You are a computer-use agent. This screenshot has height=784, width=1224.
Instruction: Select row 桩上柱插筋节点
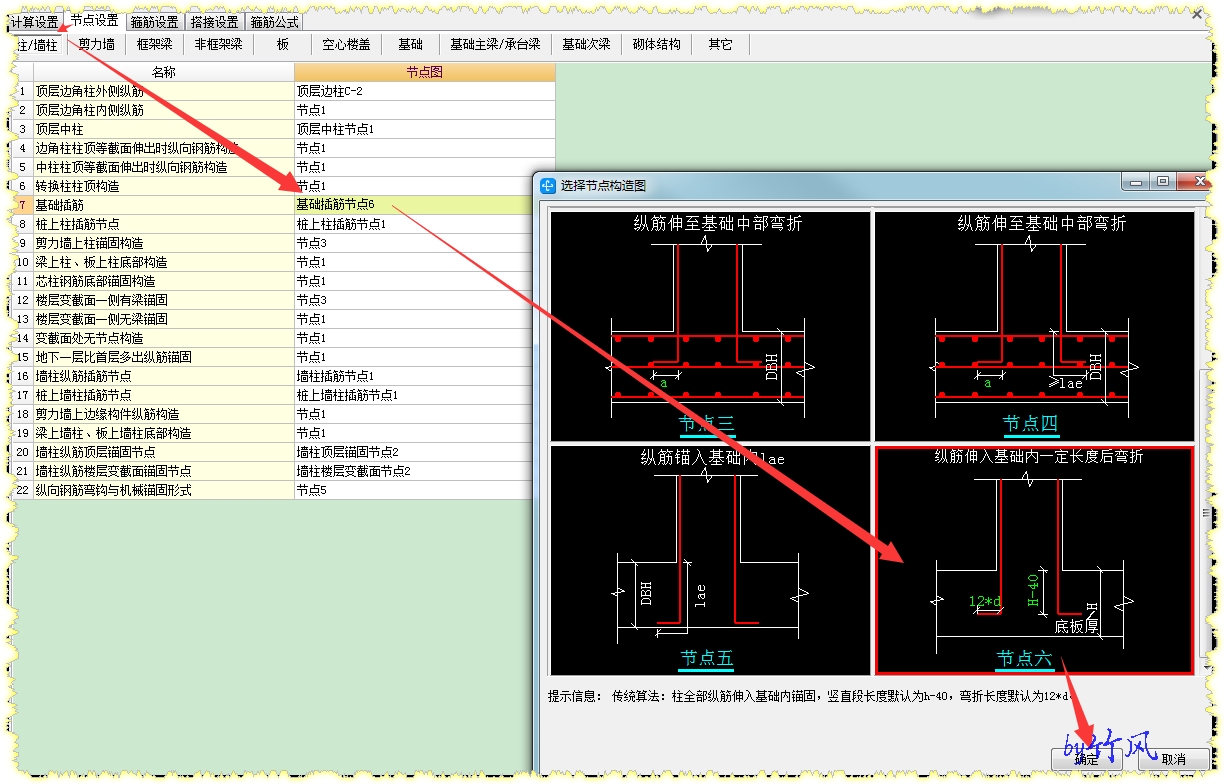[x=164, y=224]
